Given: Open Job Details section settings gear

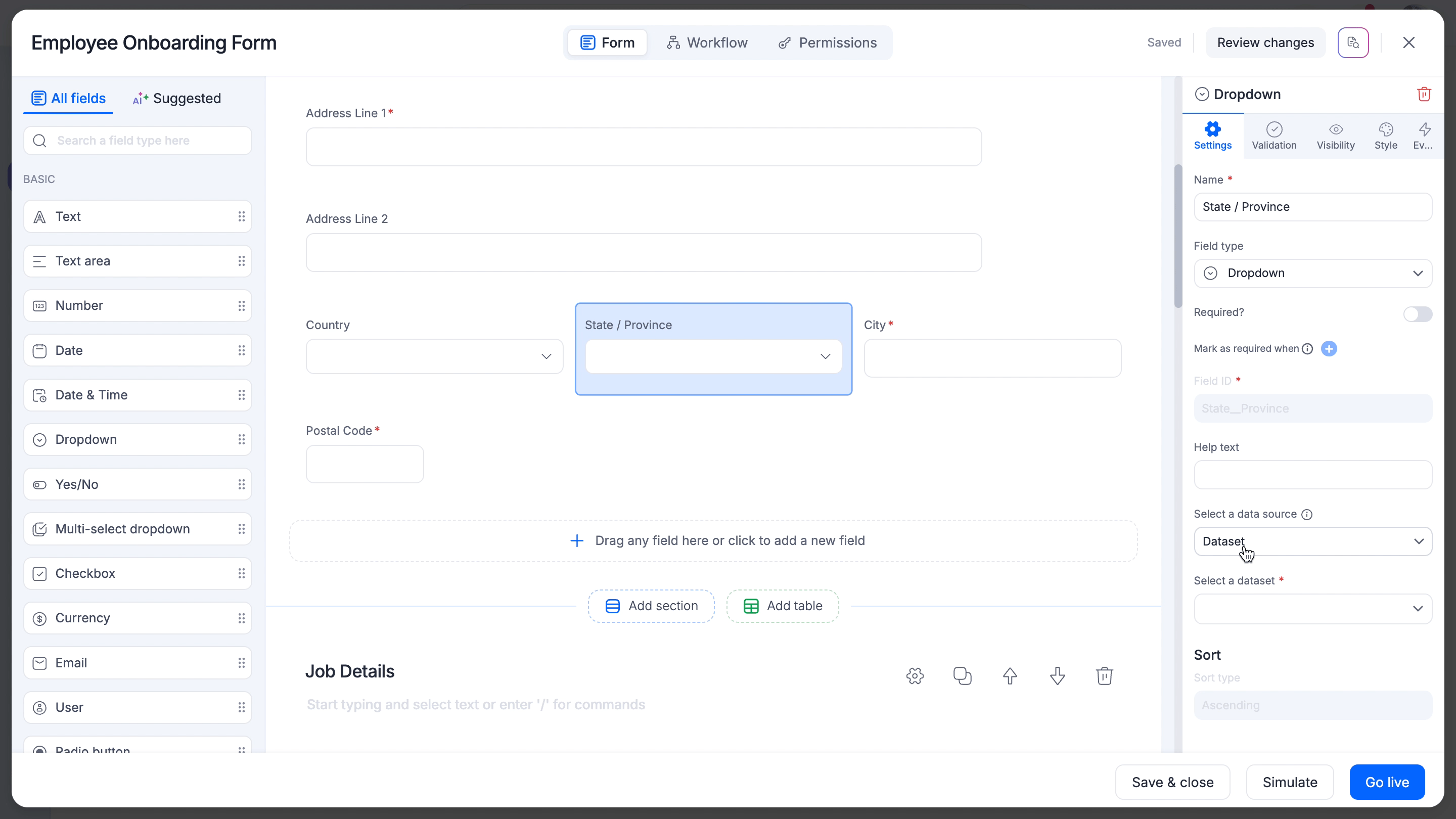Looking at the screenshot, I should (915, 676).
